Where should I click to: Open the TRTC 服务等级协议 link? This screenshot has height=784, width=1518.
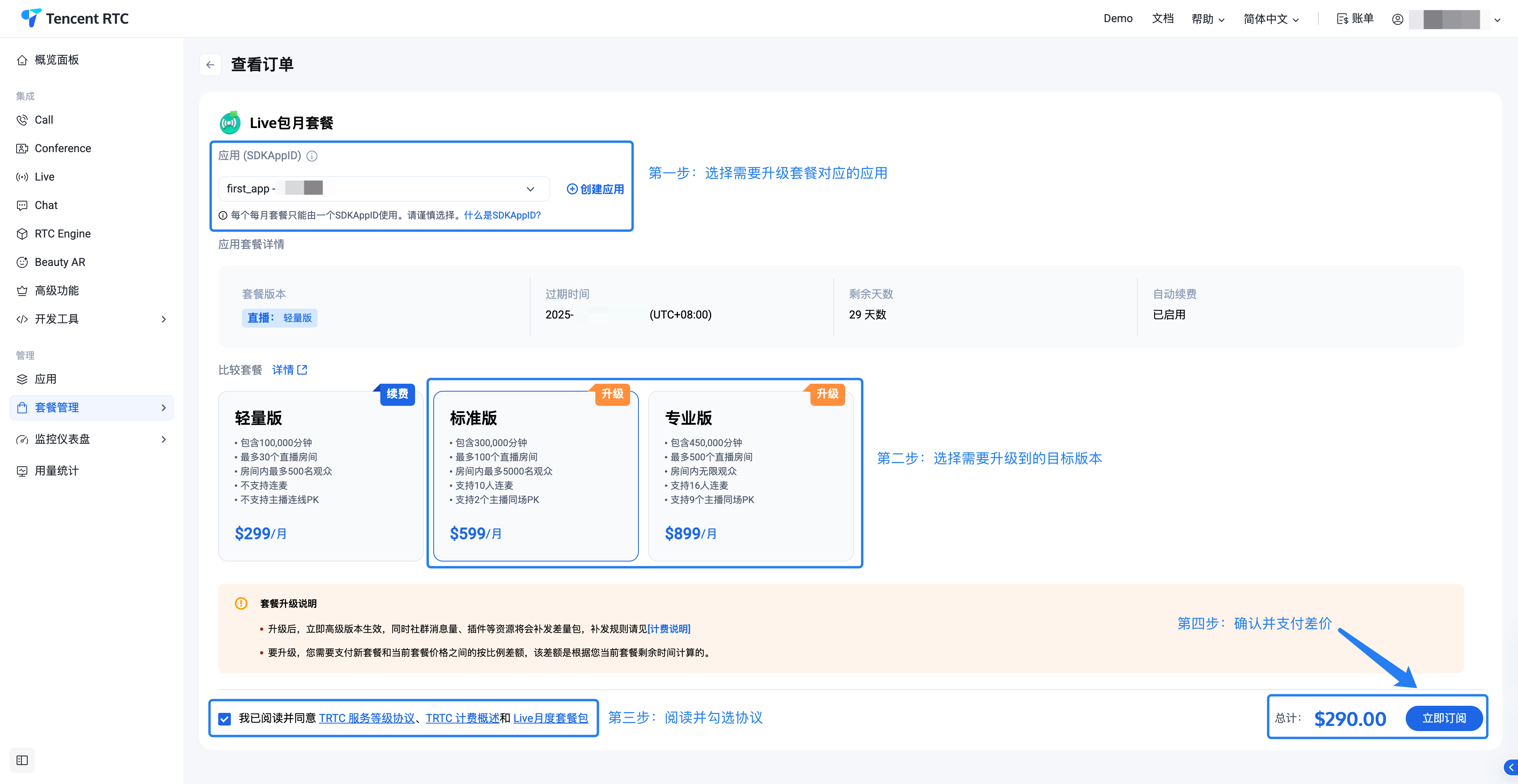pos(366,718)
